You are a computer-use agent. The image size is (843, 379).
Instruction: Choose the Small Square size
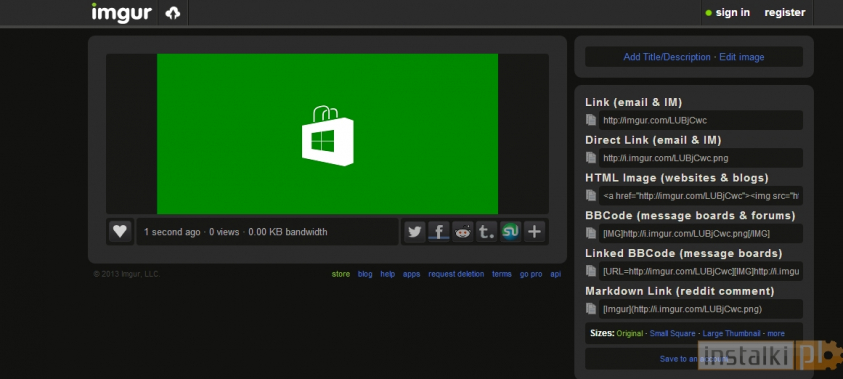[x=672, y=333]
